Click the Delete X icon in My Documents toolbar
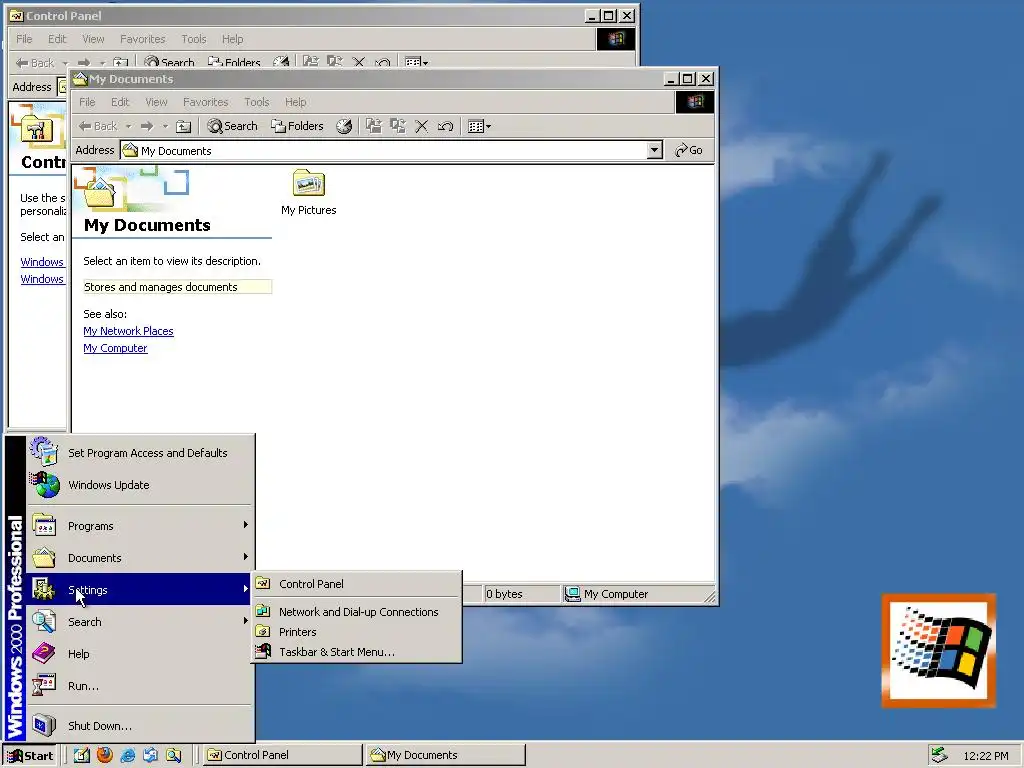This screenshot has width=1024, height=768. (422, 126)
